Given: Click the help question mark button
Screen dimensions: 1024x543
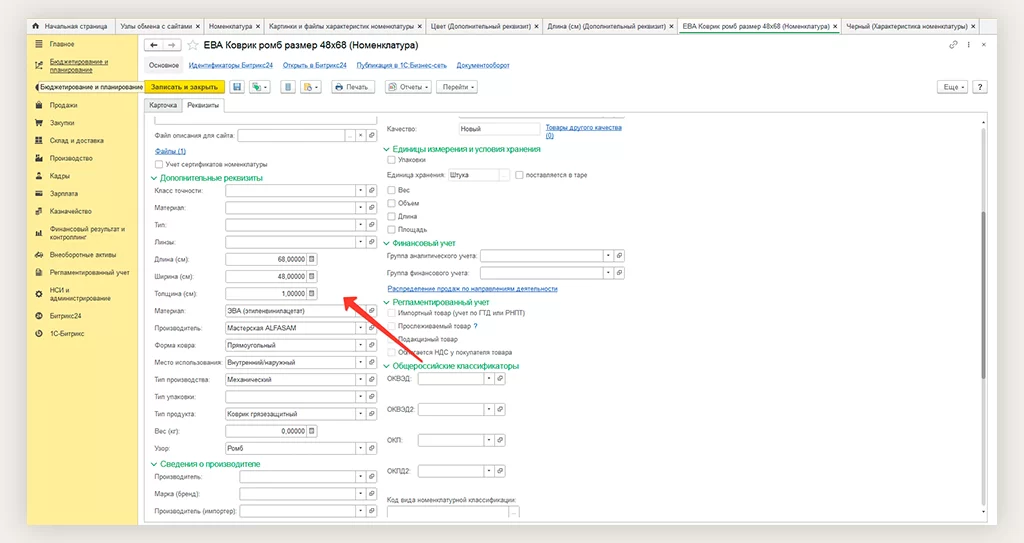Looking at the screenshot, I should point(979,87).
